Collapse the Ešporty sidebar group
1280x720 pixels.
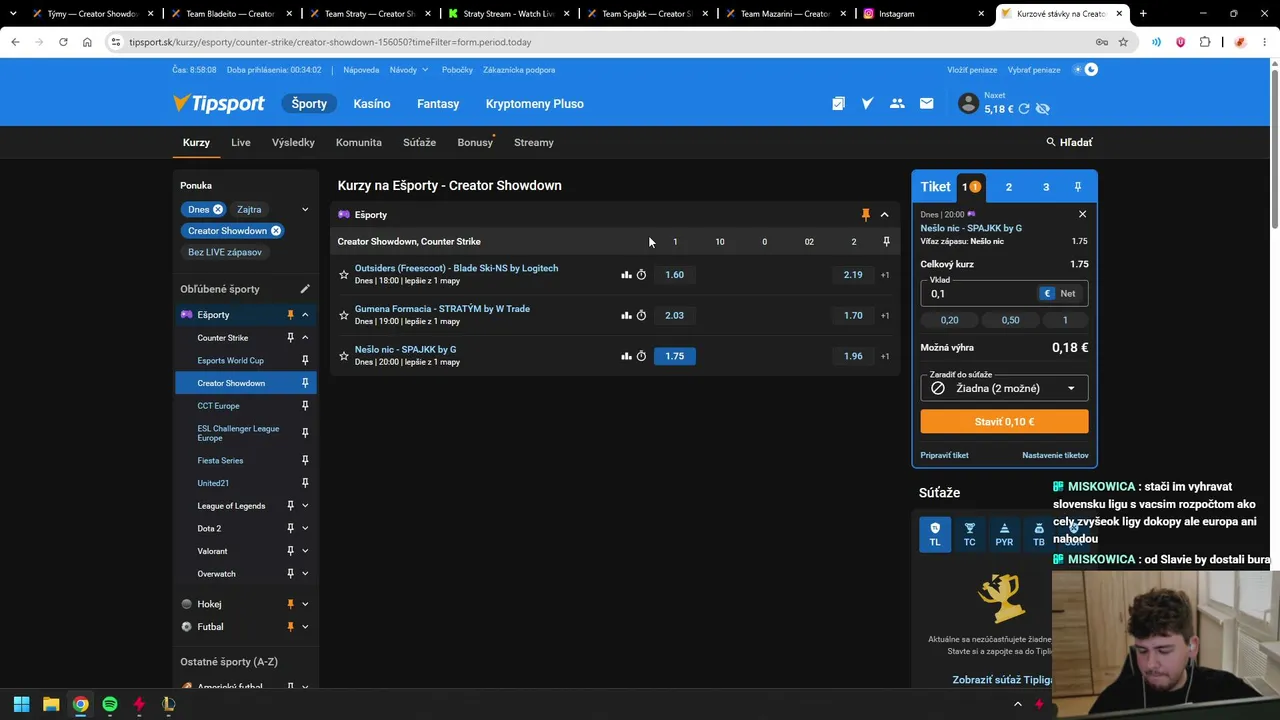click(x=305, y=315)
